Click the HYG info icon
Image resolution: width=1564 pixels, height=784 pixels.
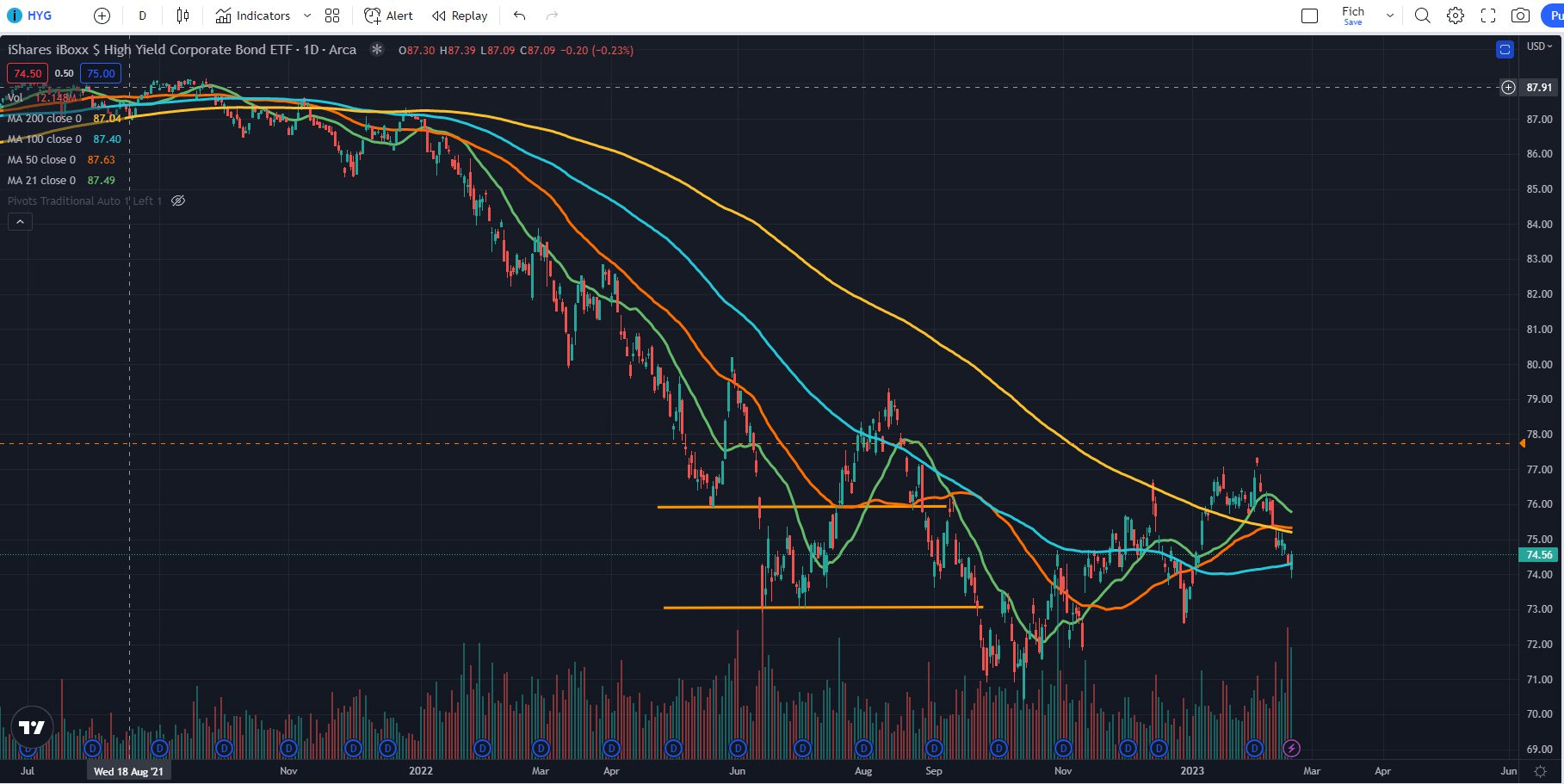click(14, 15)
